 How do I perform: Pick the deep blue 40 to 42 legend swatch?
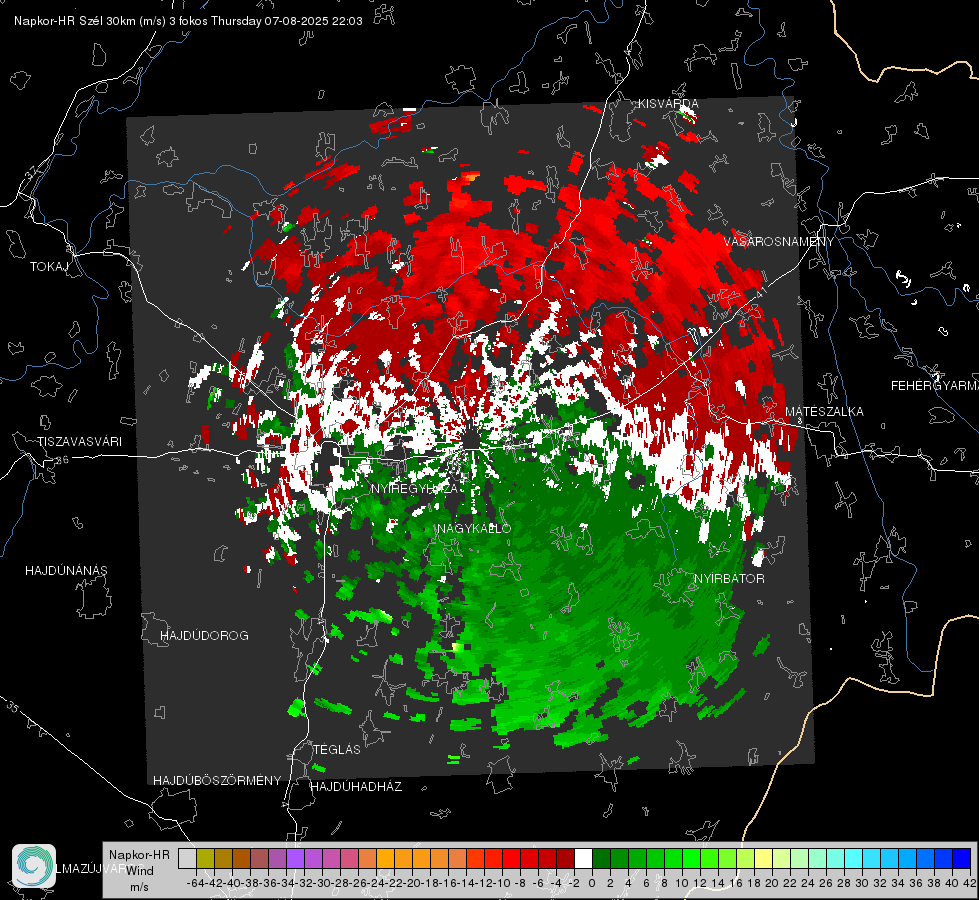(961, 858)
